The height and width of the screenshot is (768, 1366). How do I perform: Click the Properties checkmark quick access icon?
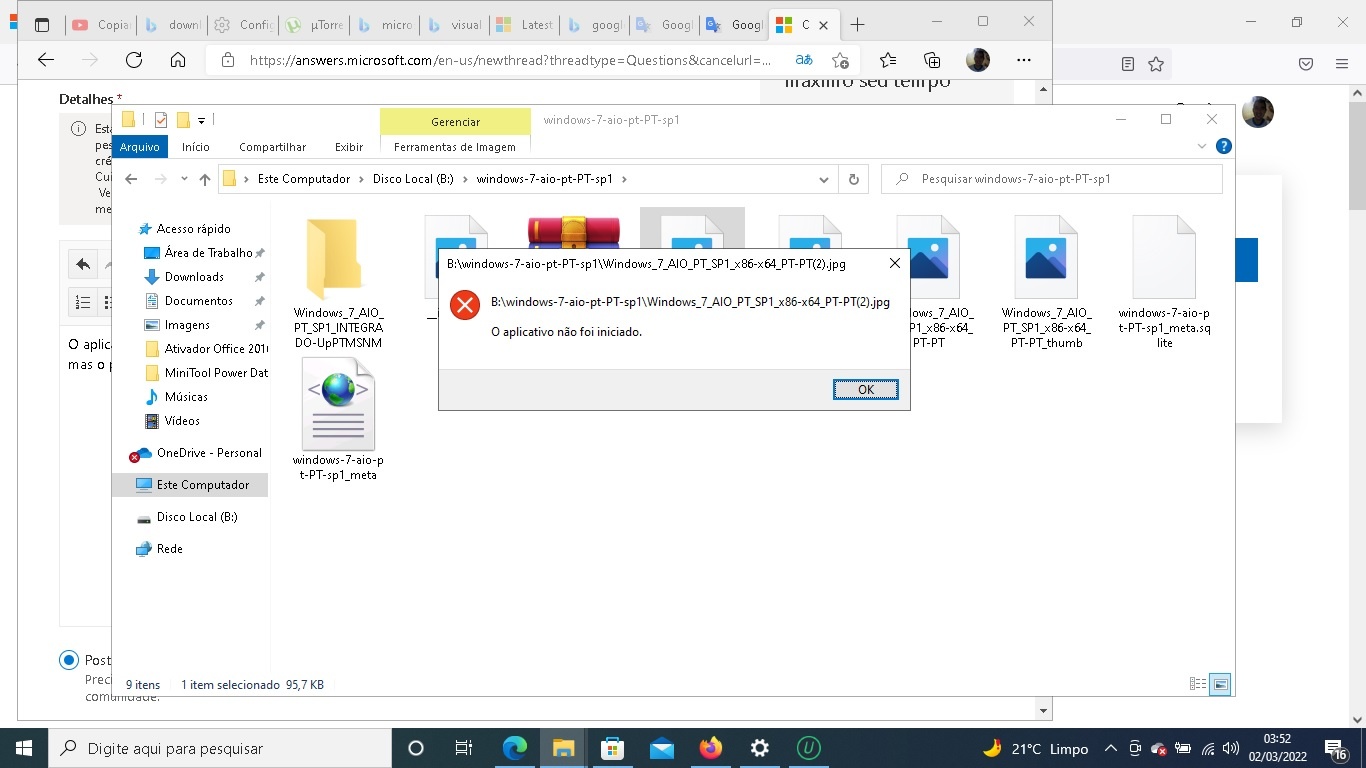click(x=160, y=120)
